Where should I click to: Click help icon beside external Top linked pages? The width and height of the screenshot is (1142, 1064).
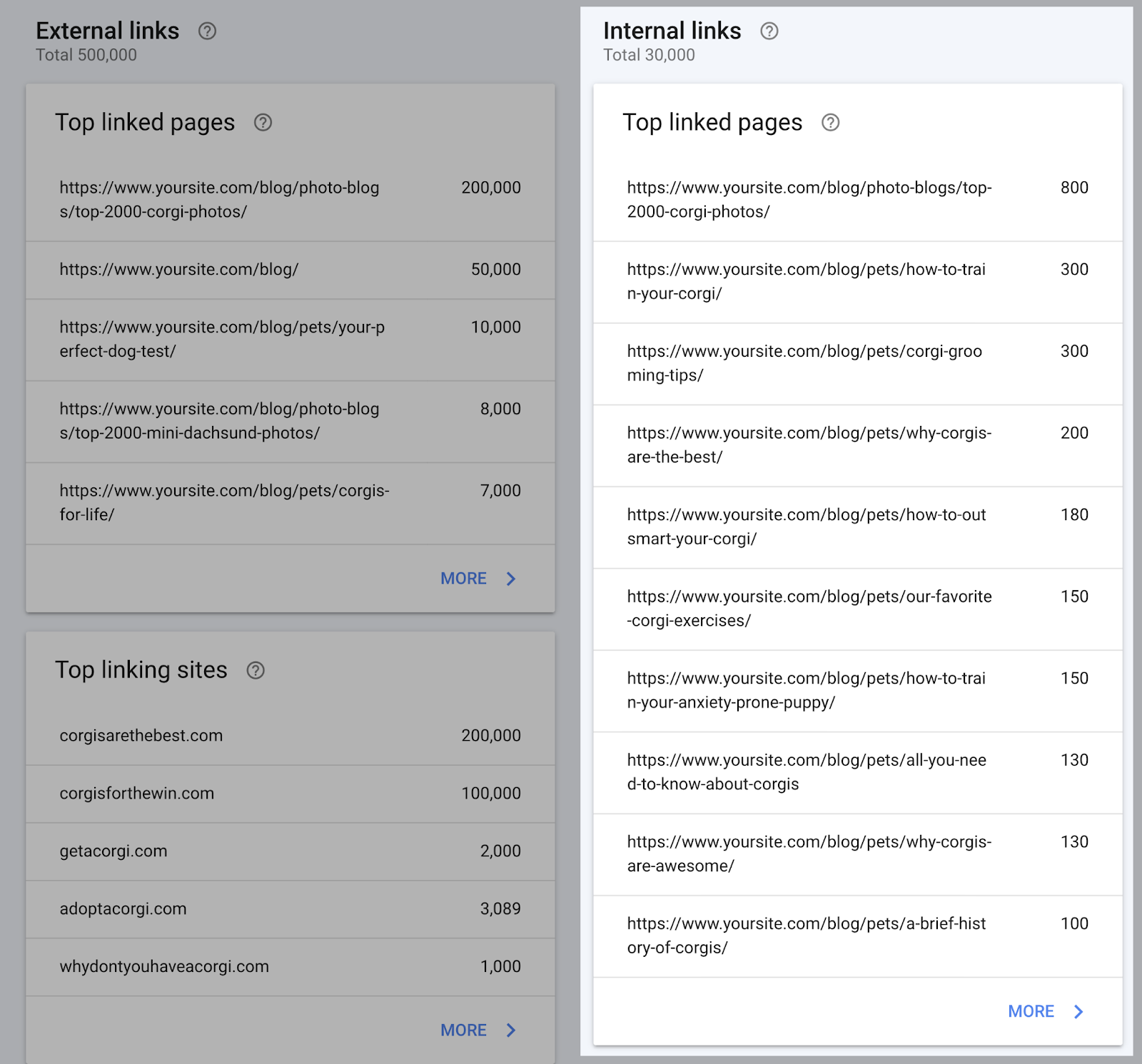(263, 123)
